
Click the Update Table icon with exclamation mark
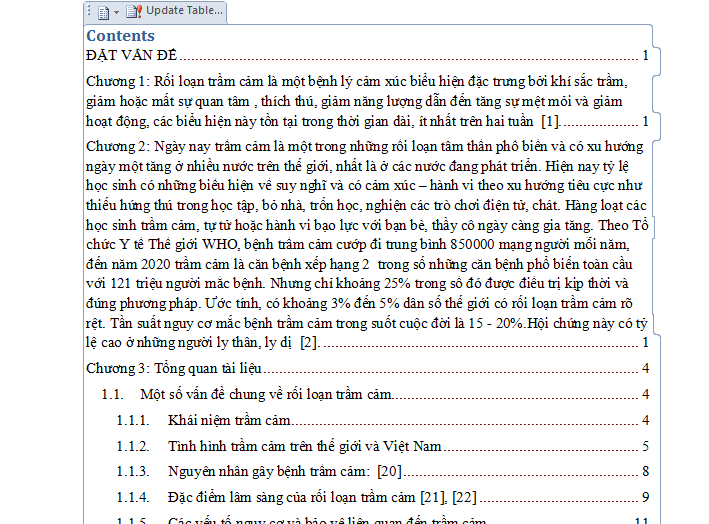point(134,12)
